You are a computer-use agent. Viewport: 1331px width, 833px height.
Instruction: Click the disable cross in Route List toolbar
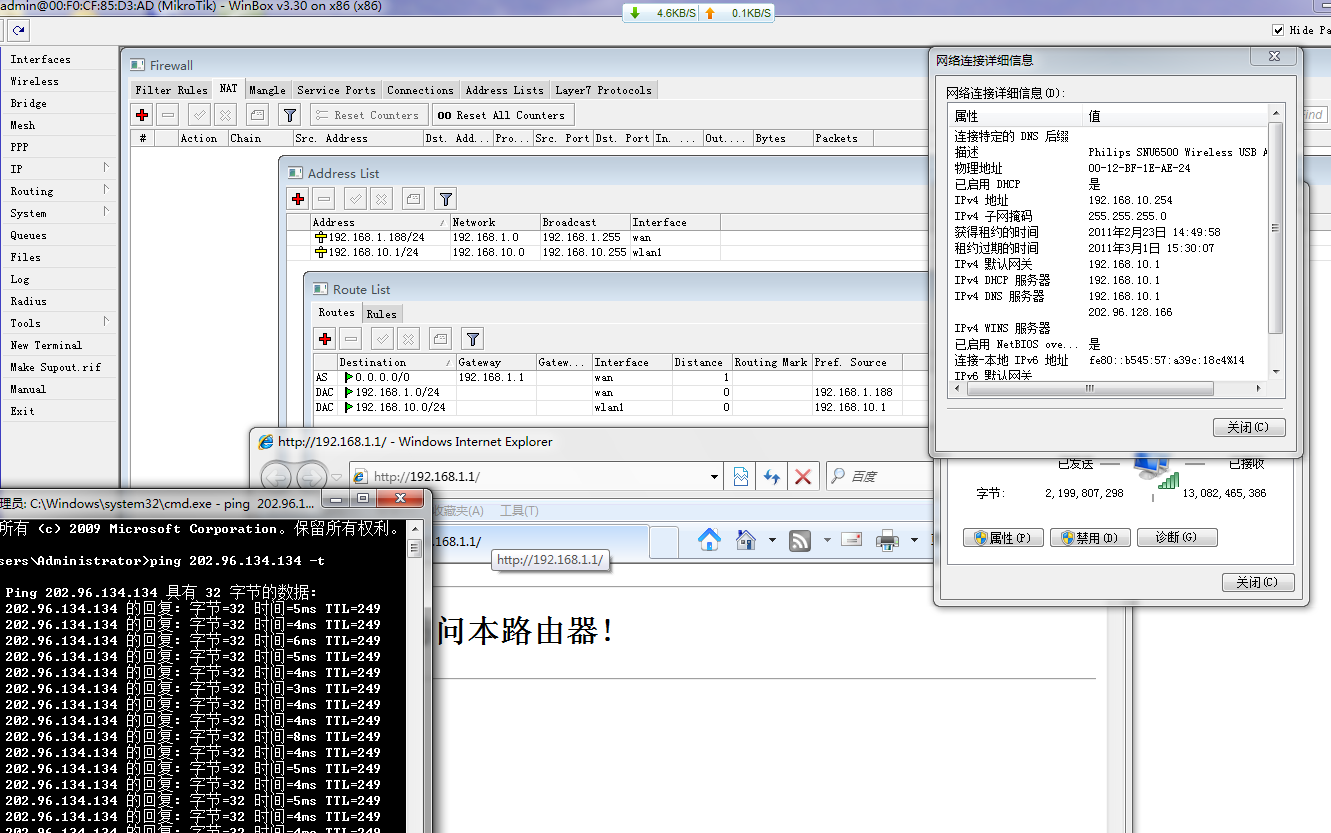coord(408,339)
